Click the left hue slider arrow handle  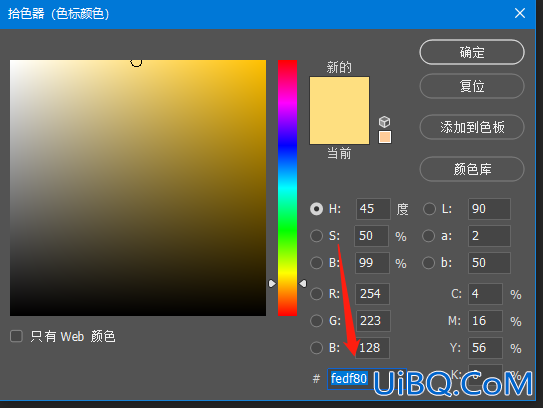pyautogui.click(x=272, y=284)
